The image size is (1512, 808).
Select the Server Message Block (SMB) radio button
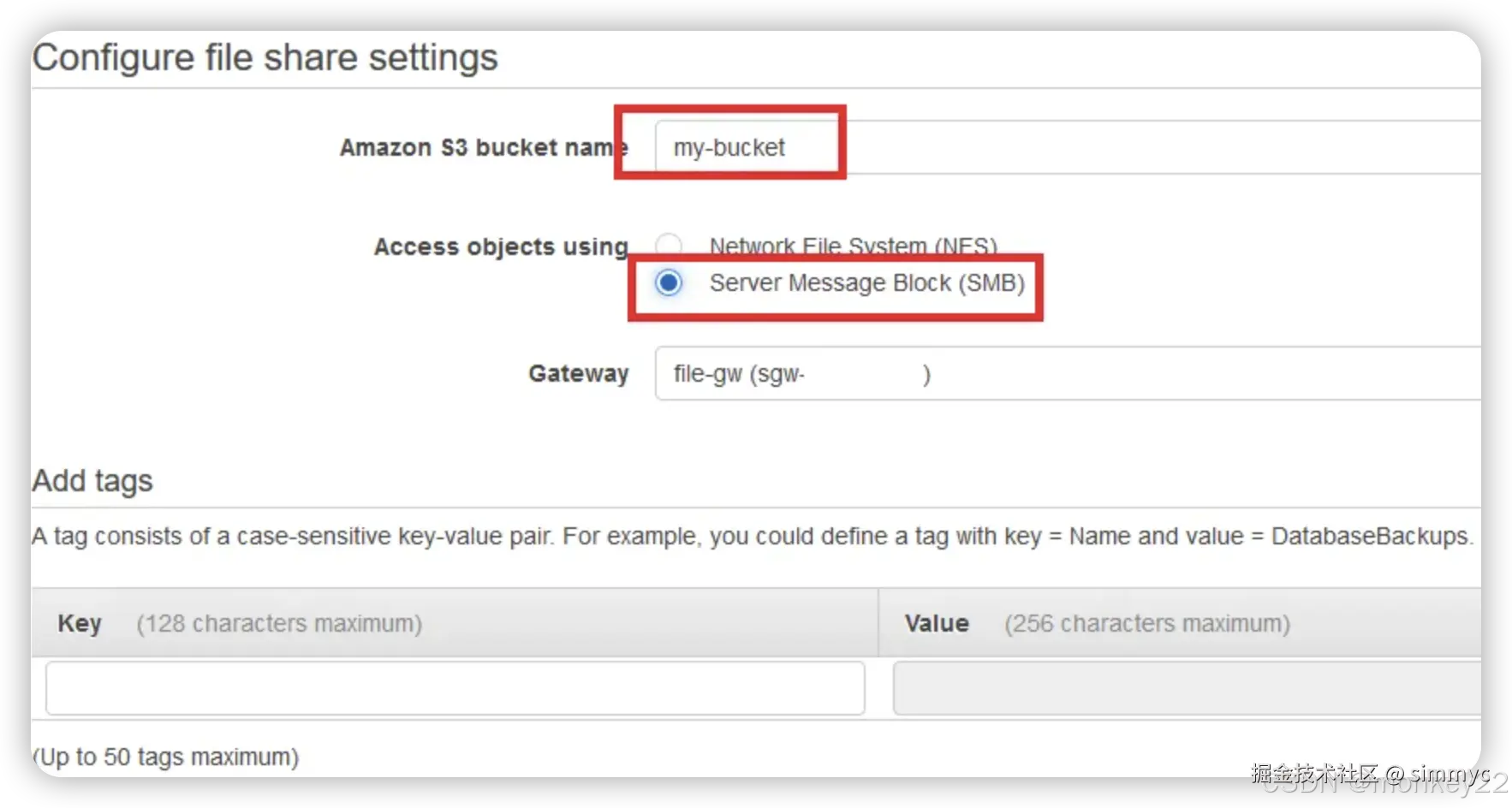coord(669,282)
